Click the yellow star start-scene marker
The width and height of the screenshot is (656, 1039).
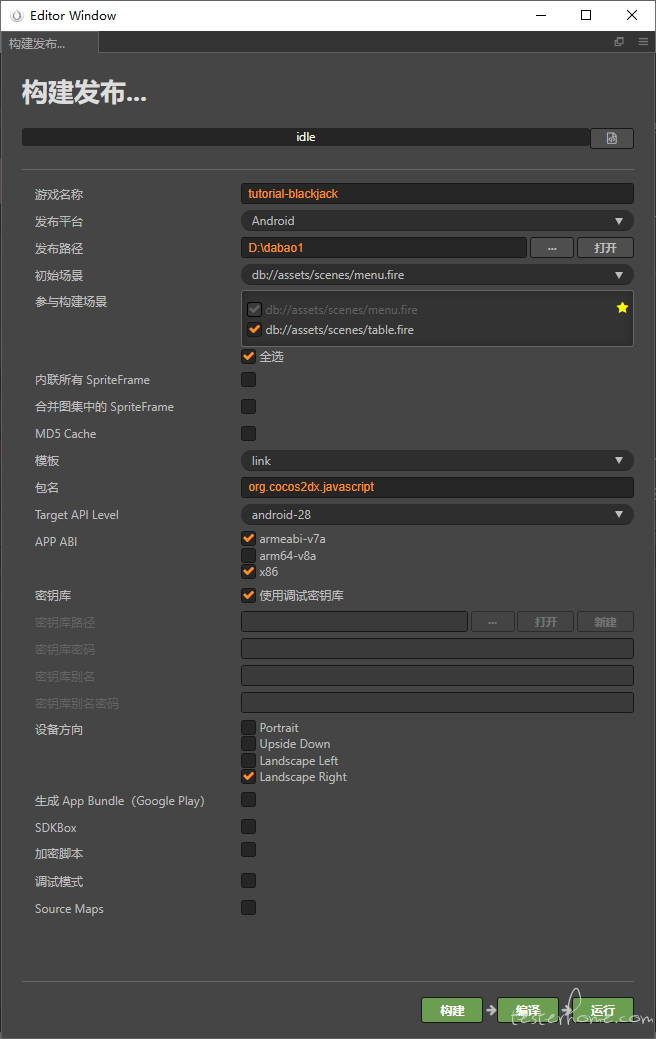[x=622, y=307]
